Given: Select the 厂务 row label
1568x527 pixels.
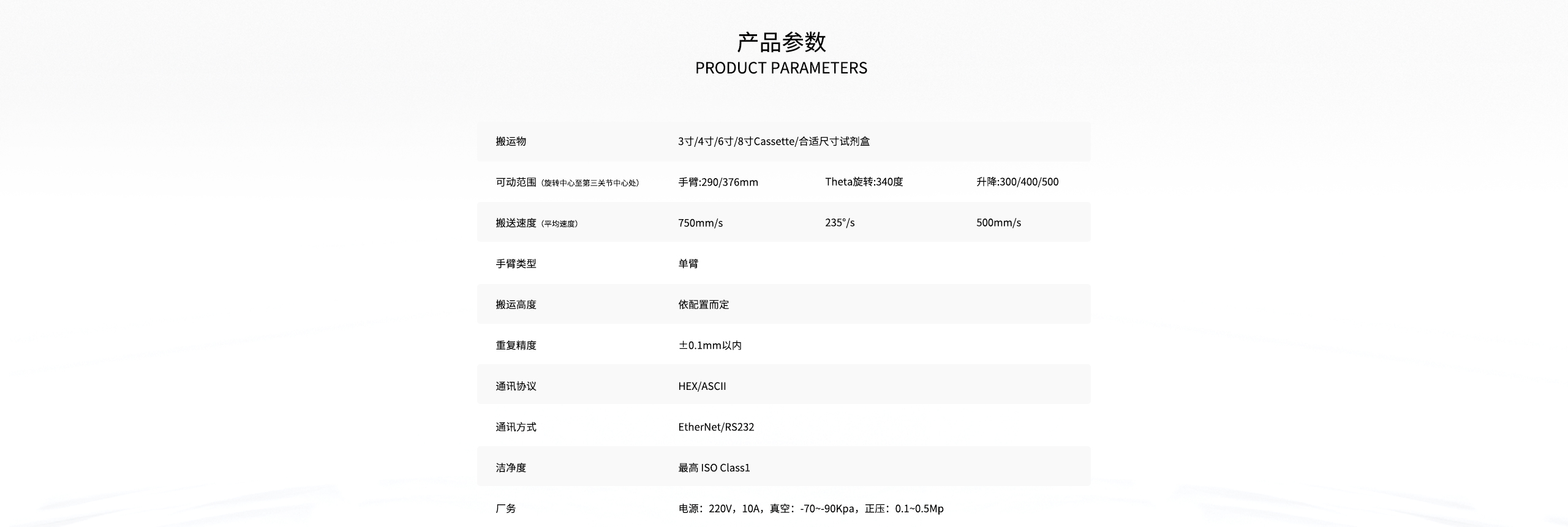Looking at the screenshot, I should 506,509.
